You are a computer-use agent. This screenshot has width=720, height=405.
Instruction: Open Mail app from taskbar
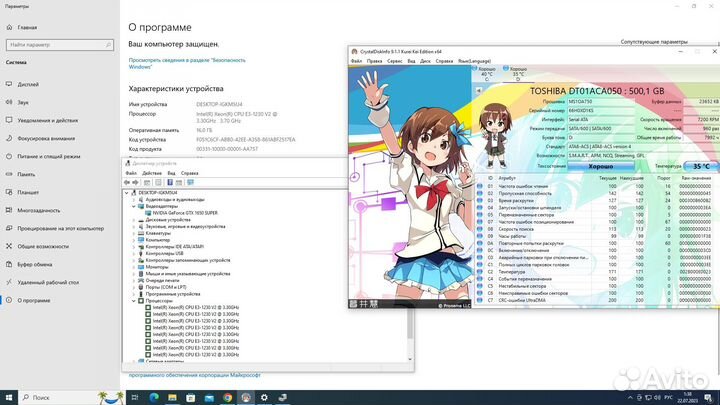[209, 398]
